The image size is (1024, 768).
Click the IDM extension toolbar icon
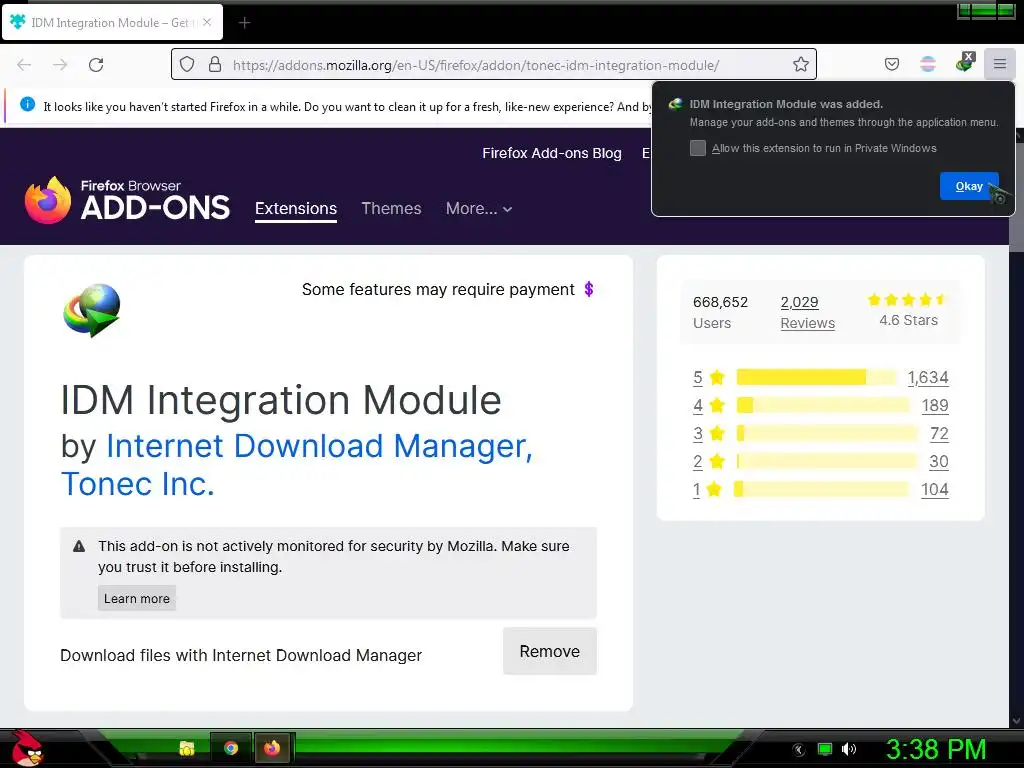[x=965, y=63]
